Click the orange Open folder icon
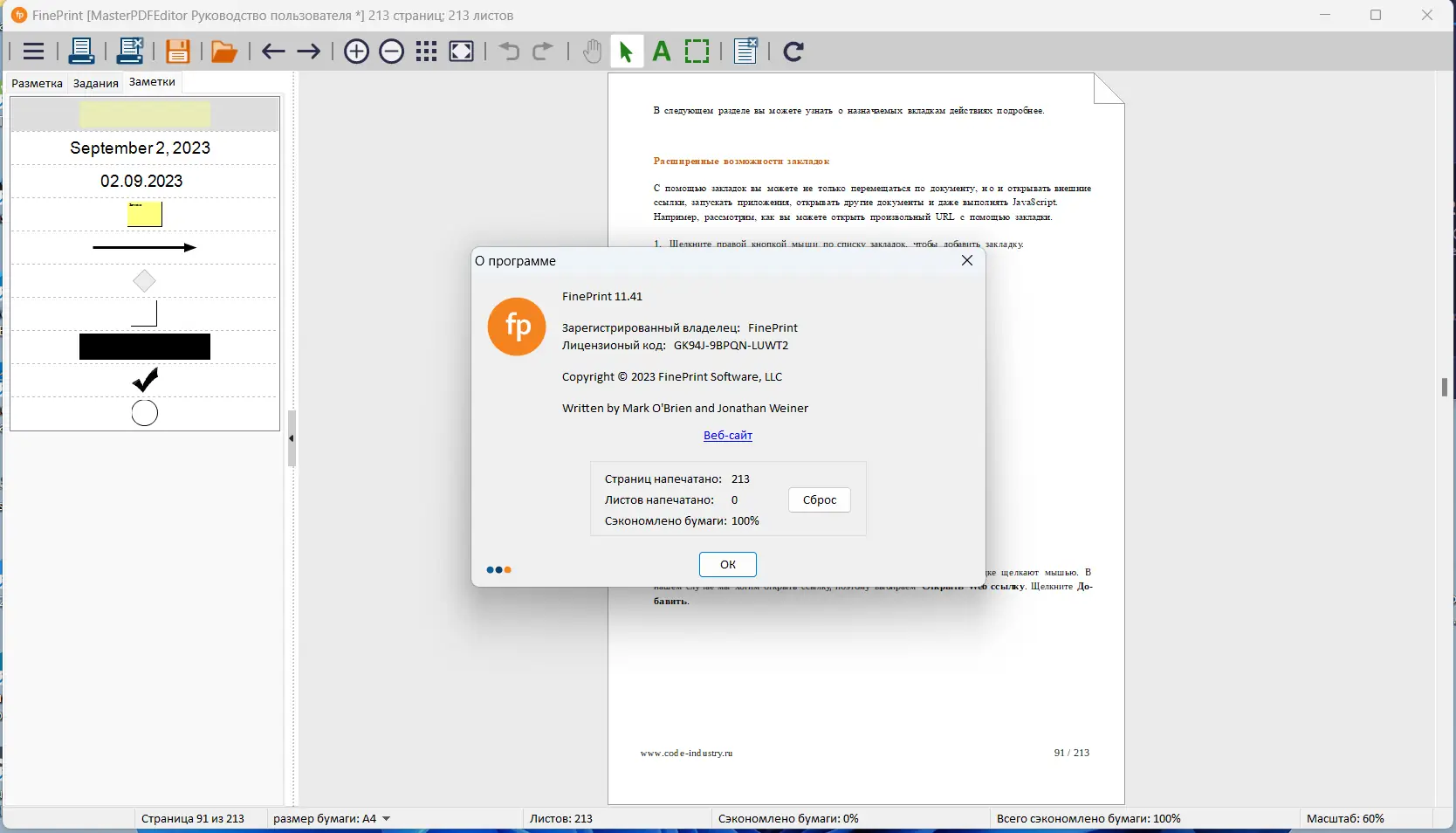 (224, 52)
